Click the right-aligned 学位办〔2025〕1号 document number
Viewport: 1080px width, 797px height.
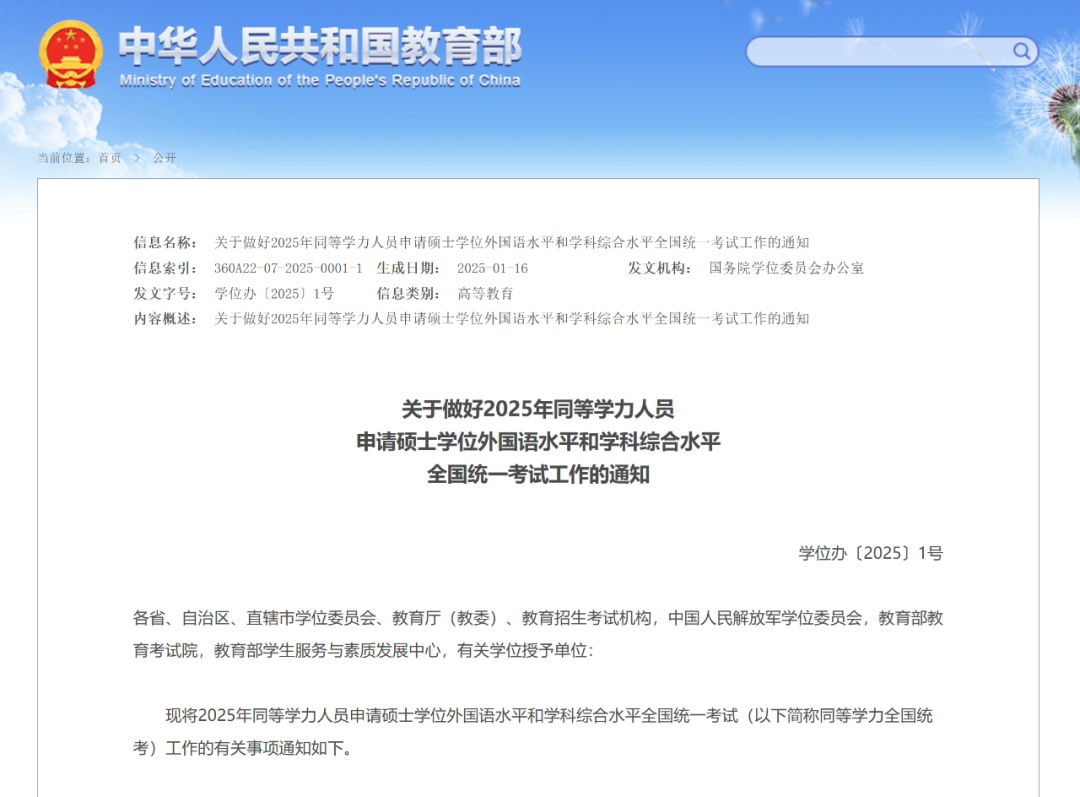point(870,553)
